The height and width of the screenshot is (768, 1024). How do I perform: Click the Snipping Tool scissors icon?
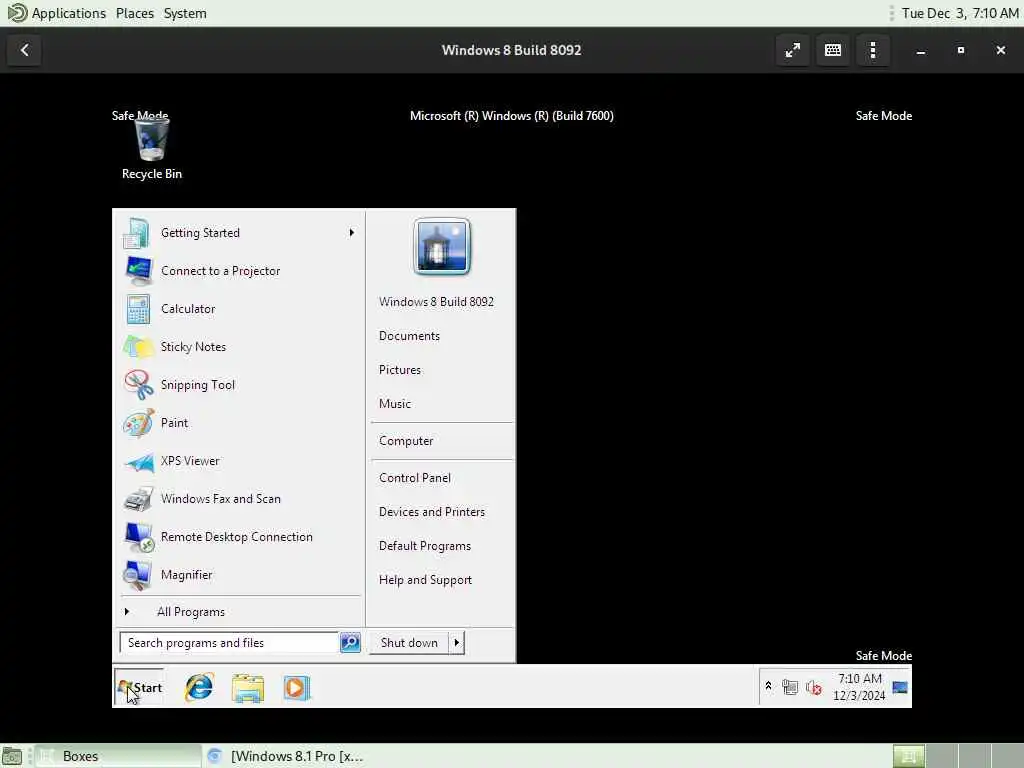(138, 385)
